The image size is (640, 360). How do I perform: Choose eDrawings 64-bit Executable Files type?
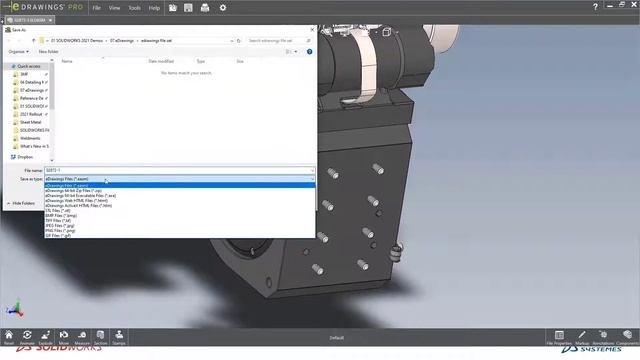(x=180, y=196)
